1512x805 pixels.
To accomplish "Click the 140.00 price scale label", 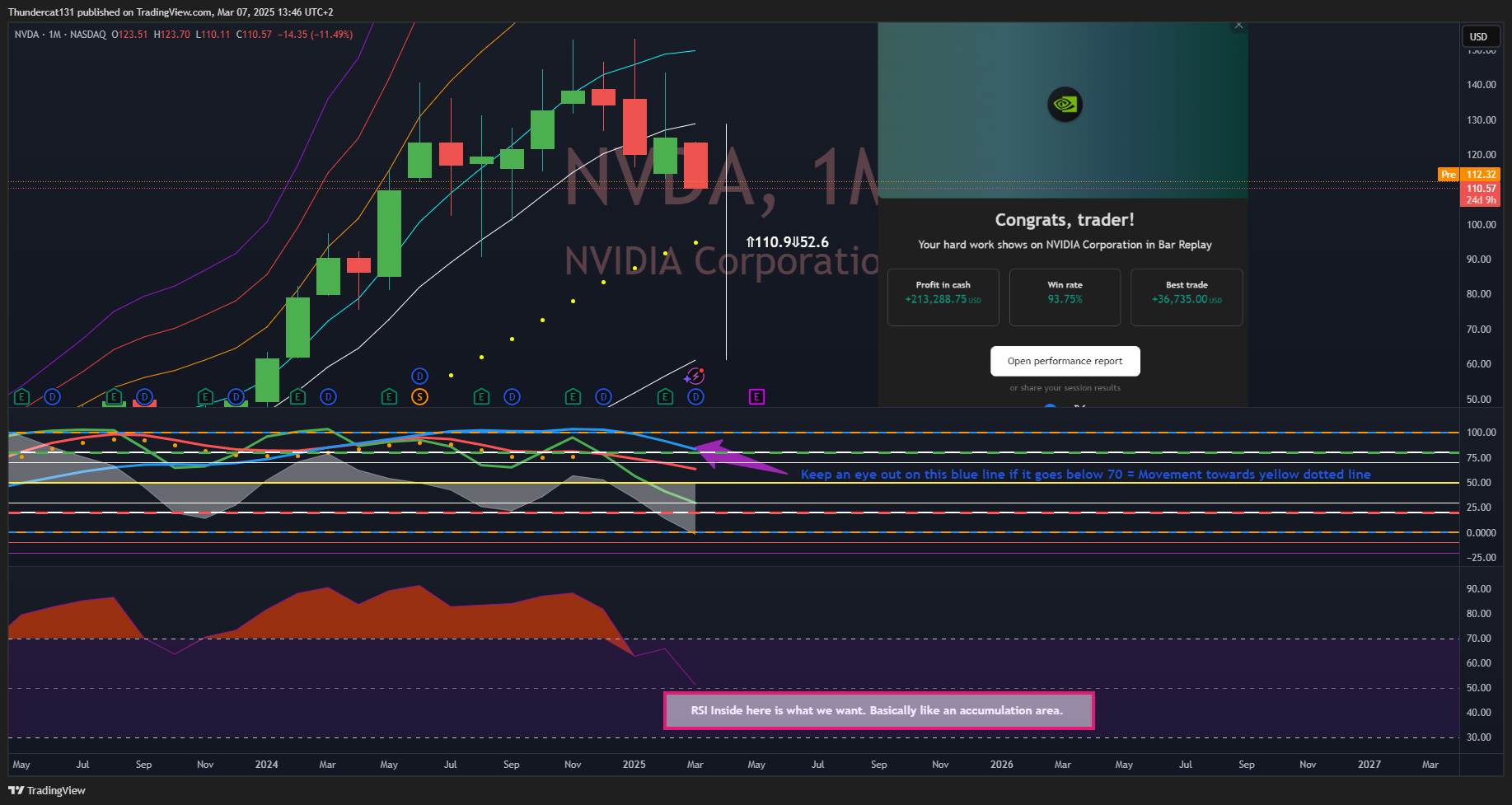I will 1481,85.
